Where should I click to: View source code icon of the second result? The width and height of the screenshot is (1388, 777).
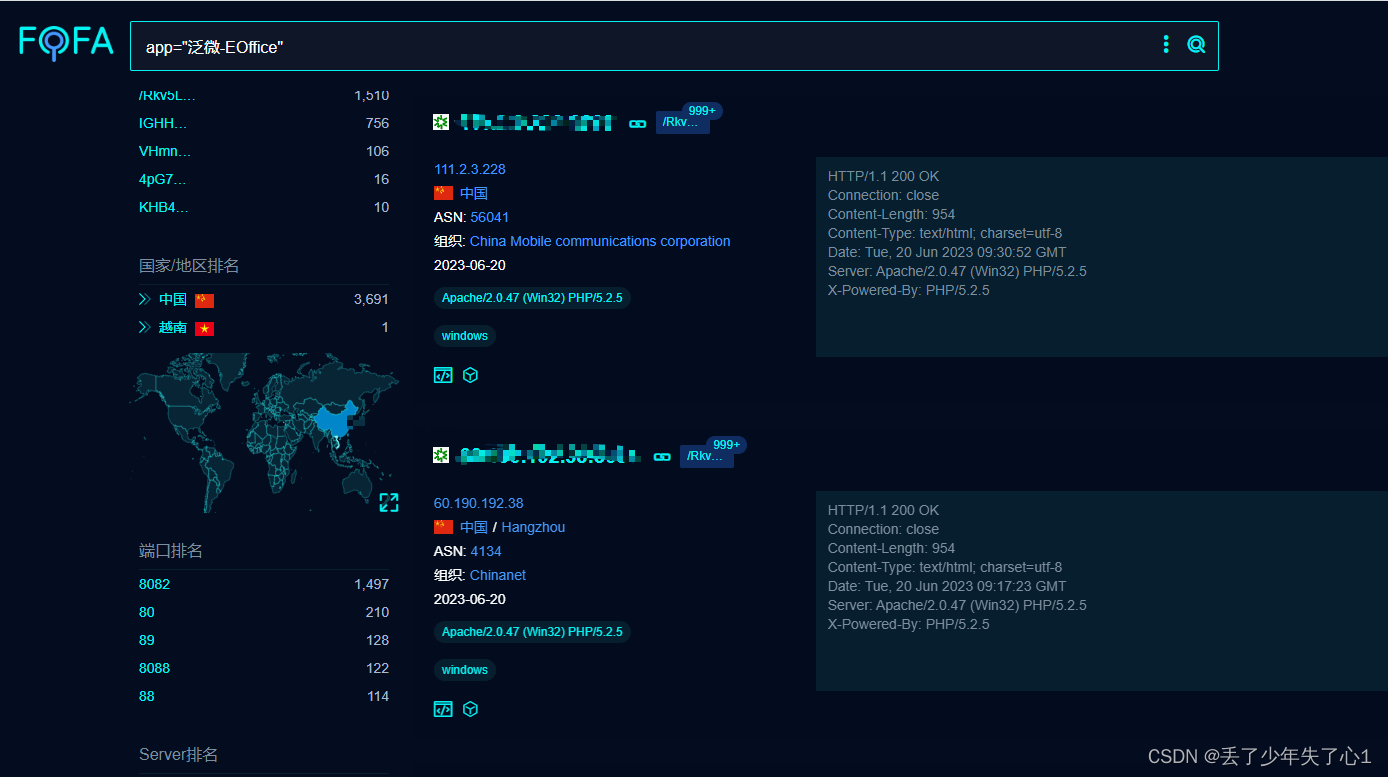443,709
